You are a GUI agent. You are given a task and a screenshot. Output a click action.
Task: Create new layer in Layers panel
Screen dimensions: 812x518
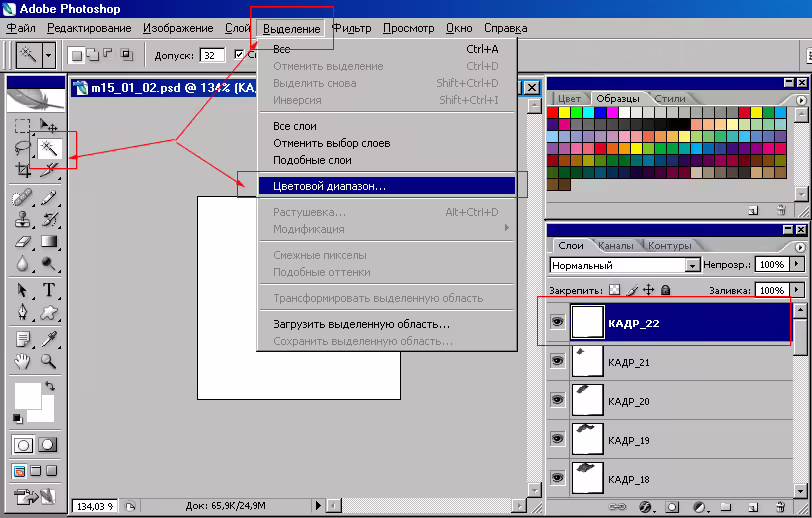coord(753,507)
